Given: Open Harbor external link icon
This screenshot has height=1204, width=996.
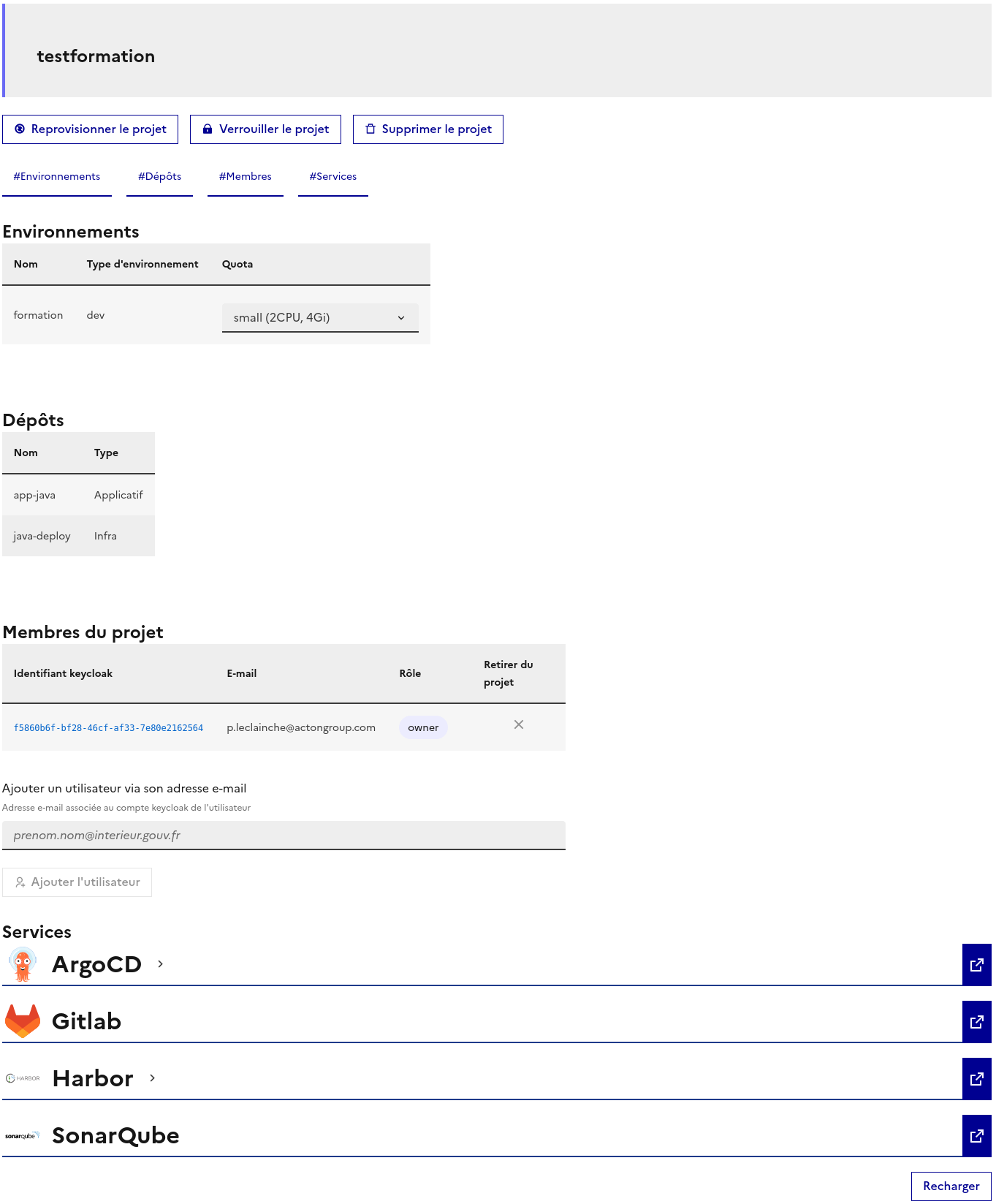Looking at the screenshot, I should point(976,1079).
